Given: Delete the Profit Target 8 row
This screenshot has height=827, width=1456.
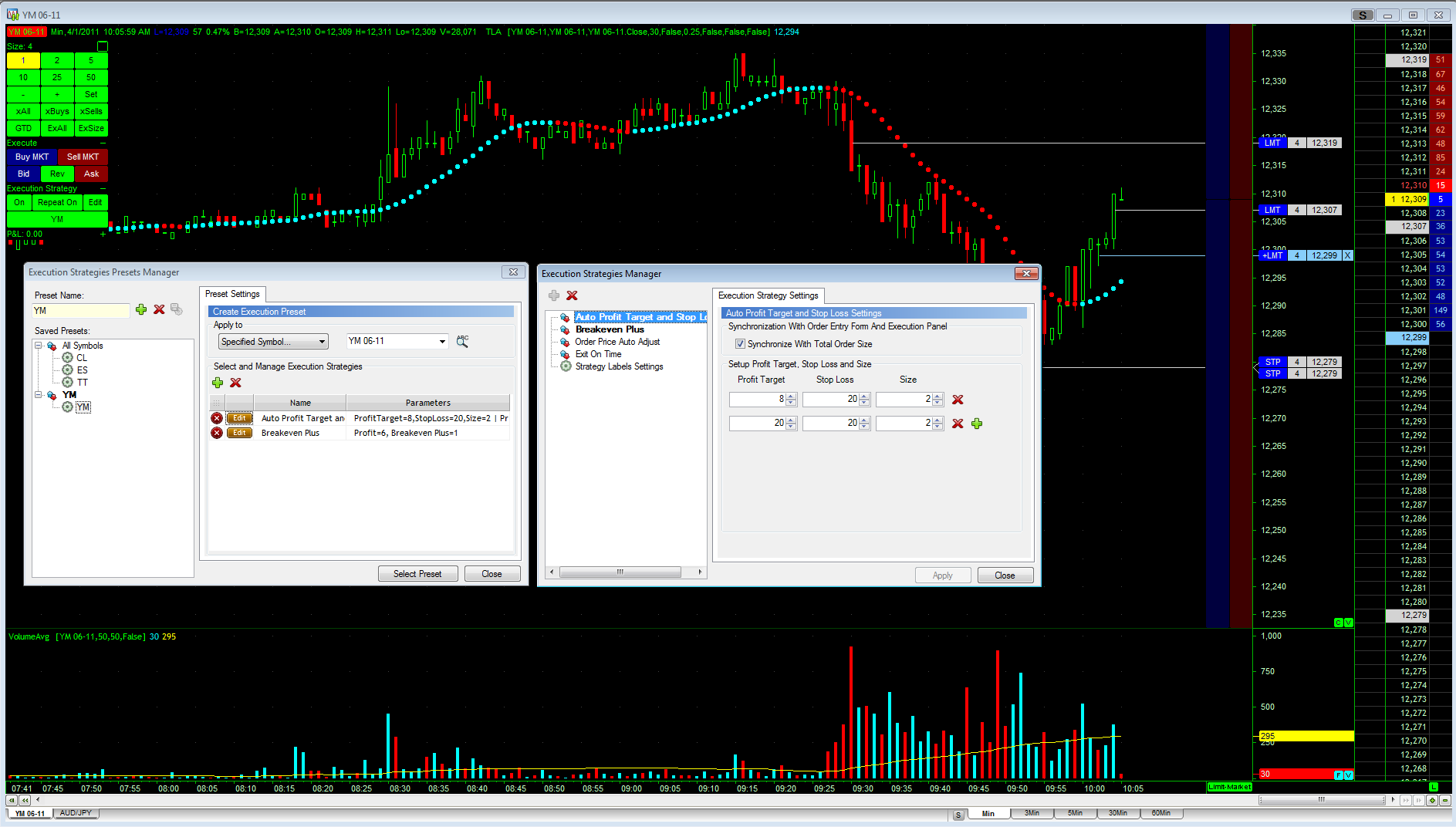Looking at the screenshot, I should coord(958,400).
